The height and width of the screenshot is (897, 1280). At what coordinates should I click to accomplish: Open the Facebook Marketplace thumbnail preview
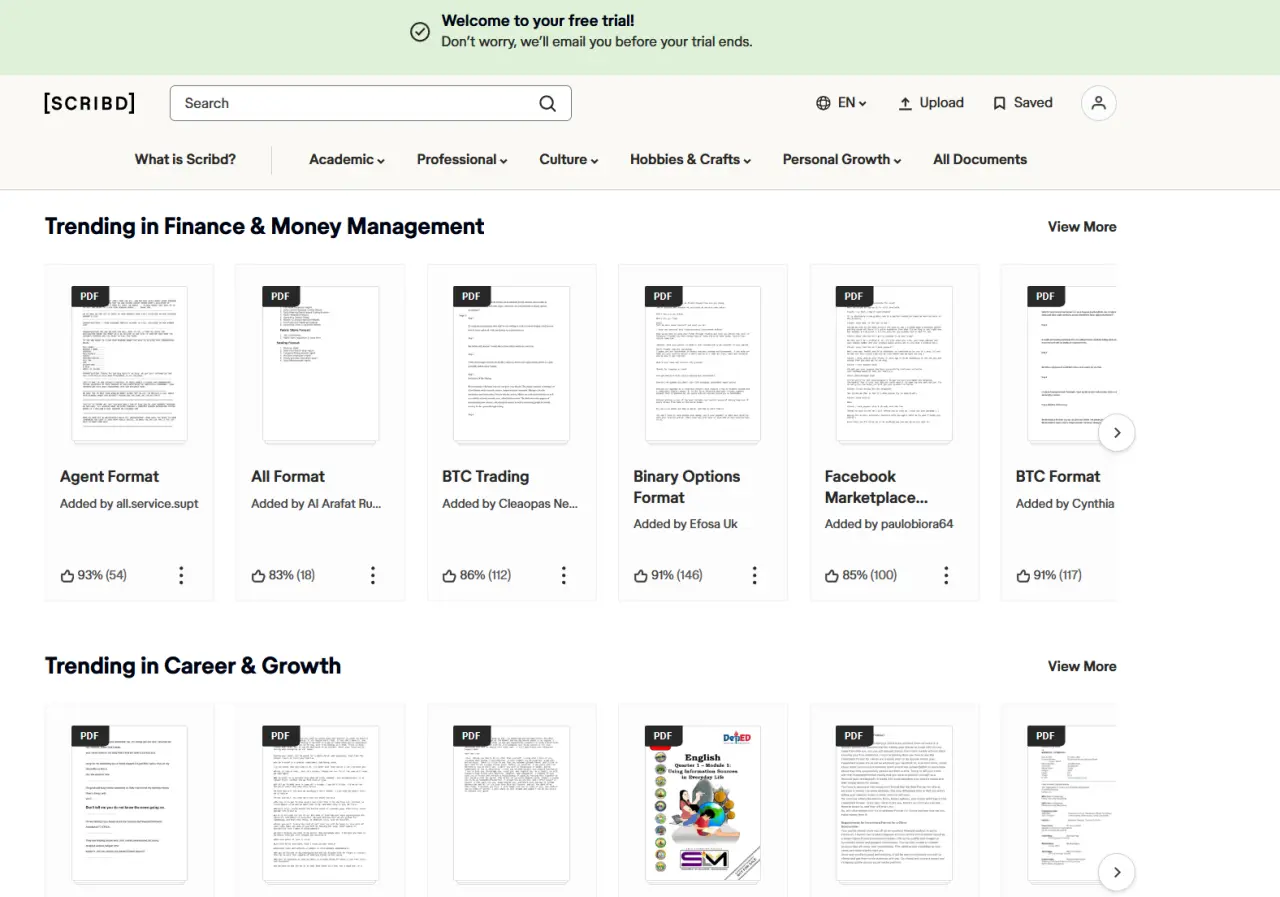tap(894, 364)
